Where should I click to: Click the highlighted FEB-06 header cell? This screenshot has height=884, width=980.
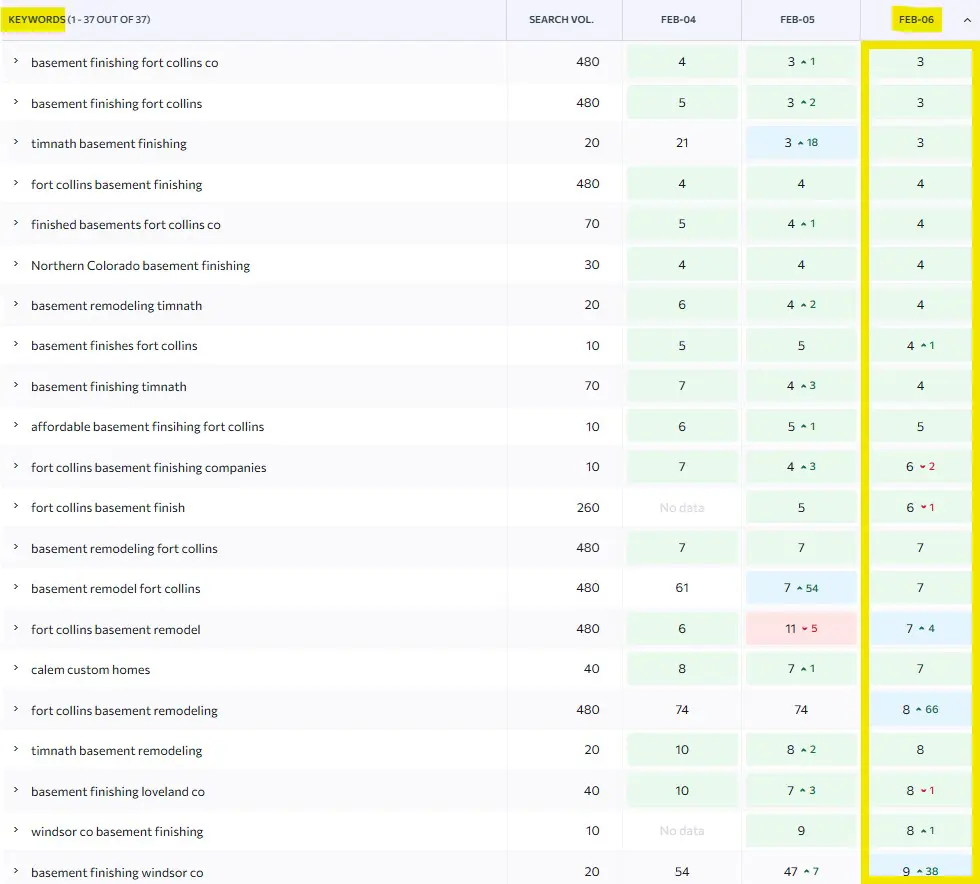pos(917,19)
